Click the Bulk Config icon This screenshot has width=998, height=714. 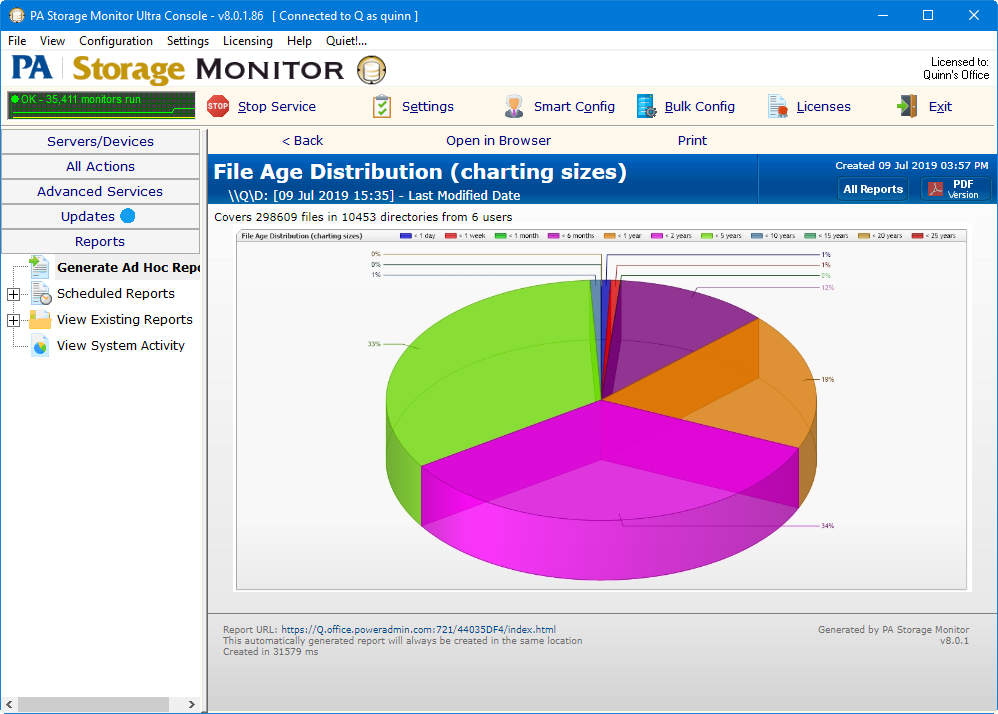647,106
